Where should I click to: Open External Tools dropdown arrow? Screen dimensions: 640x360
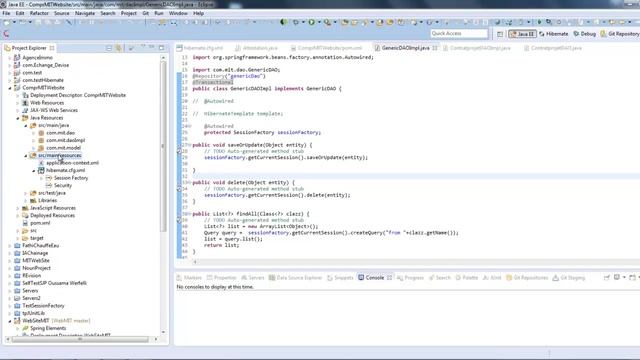[335, 22]
